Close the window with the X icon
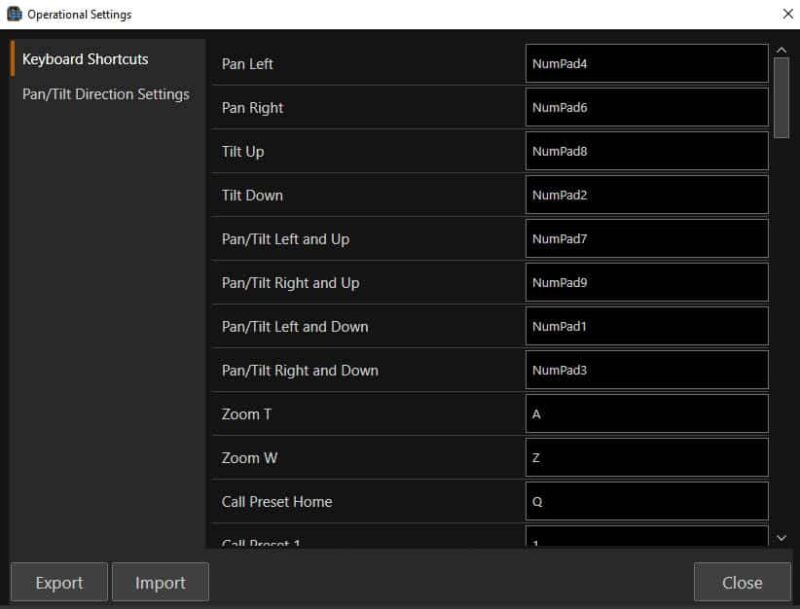Screen dimensions: 800x609 [787, 14]
